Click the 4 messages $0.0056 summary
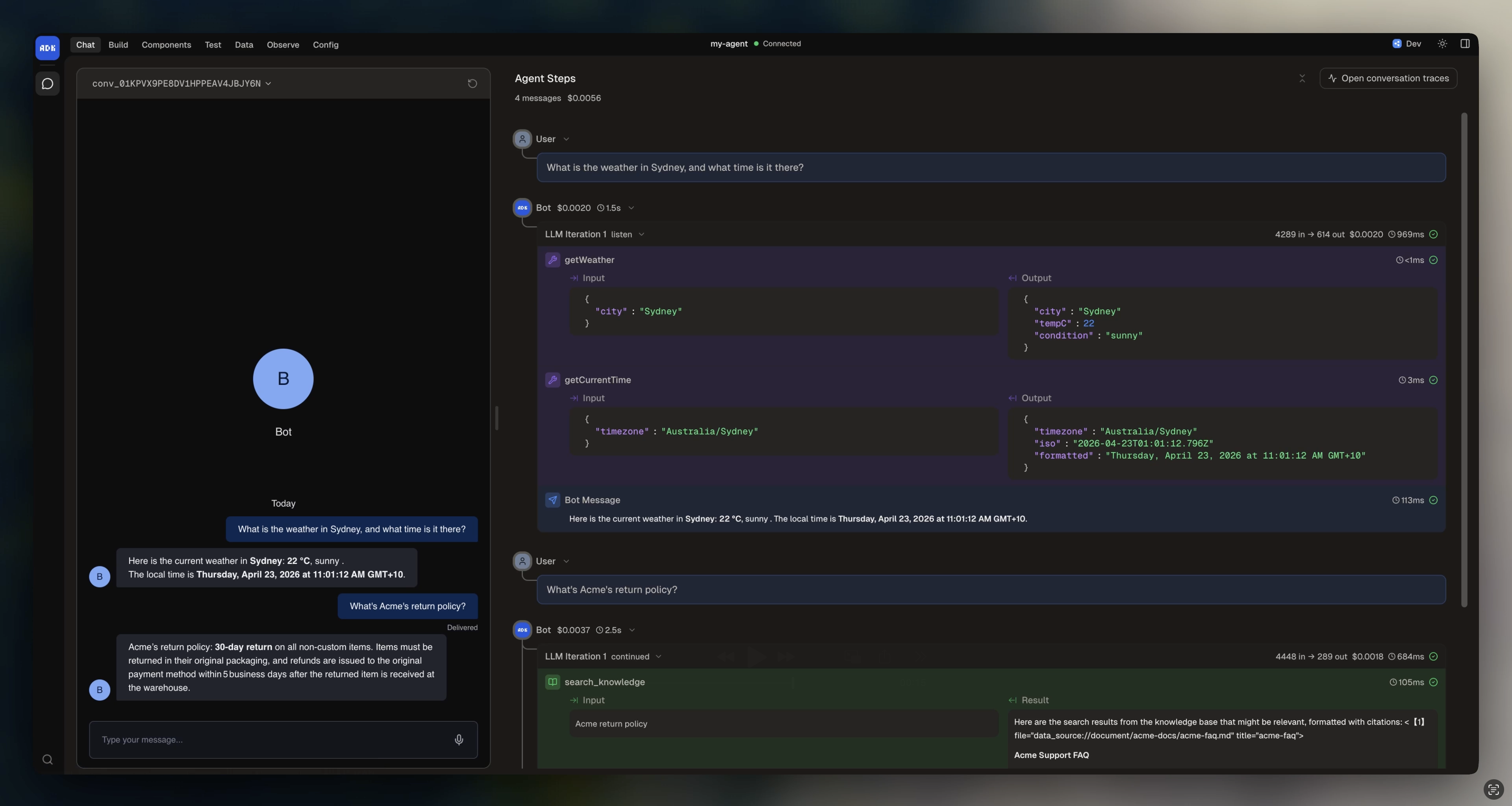 (558, 98)
